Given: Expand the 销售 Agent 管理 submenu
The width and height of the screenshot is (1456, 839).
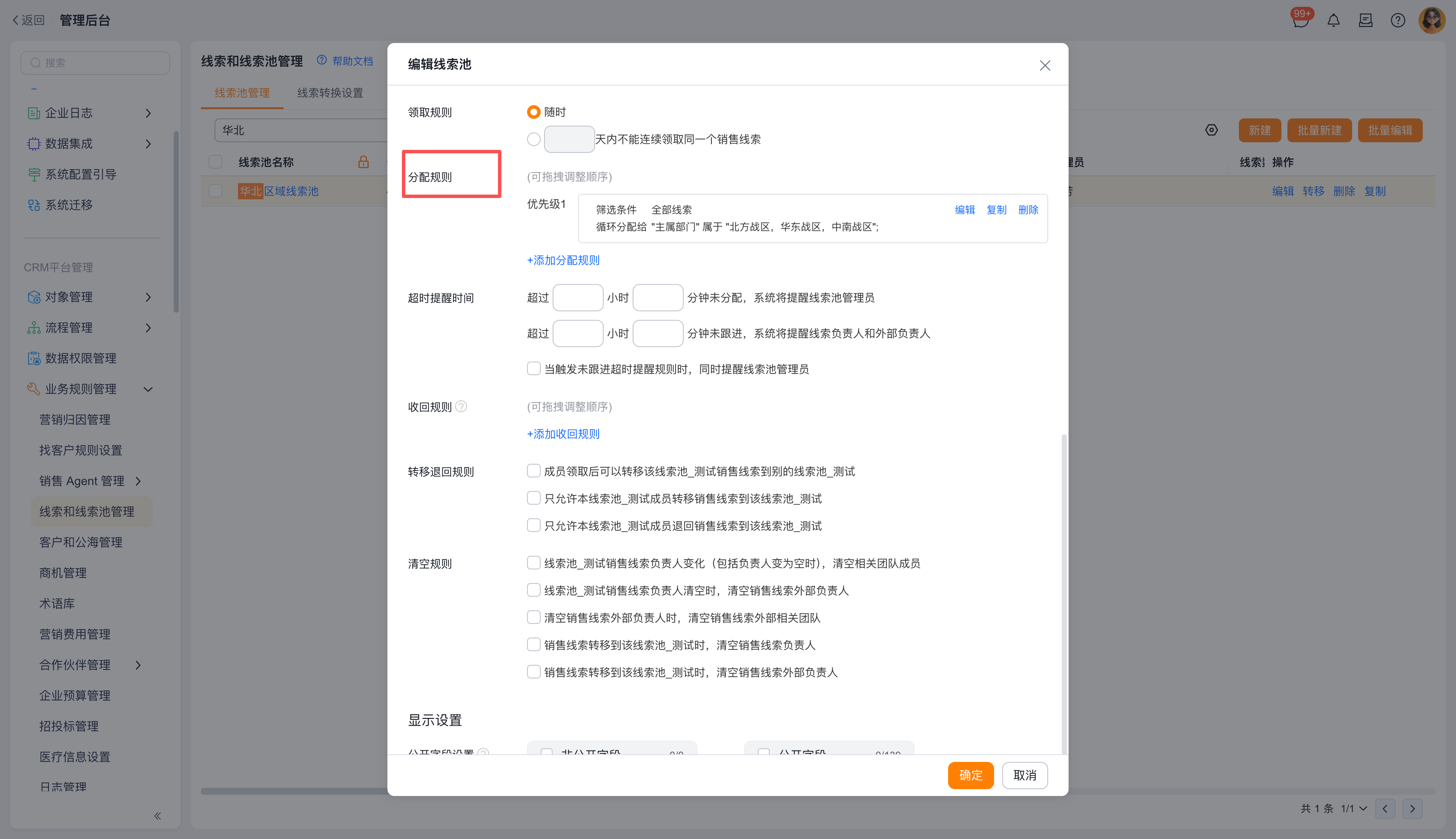Looking at the screenshot, I should (138, 481).
